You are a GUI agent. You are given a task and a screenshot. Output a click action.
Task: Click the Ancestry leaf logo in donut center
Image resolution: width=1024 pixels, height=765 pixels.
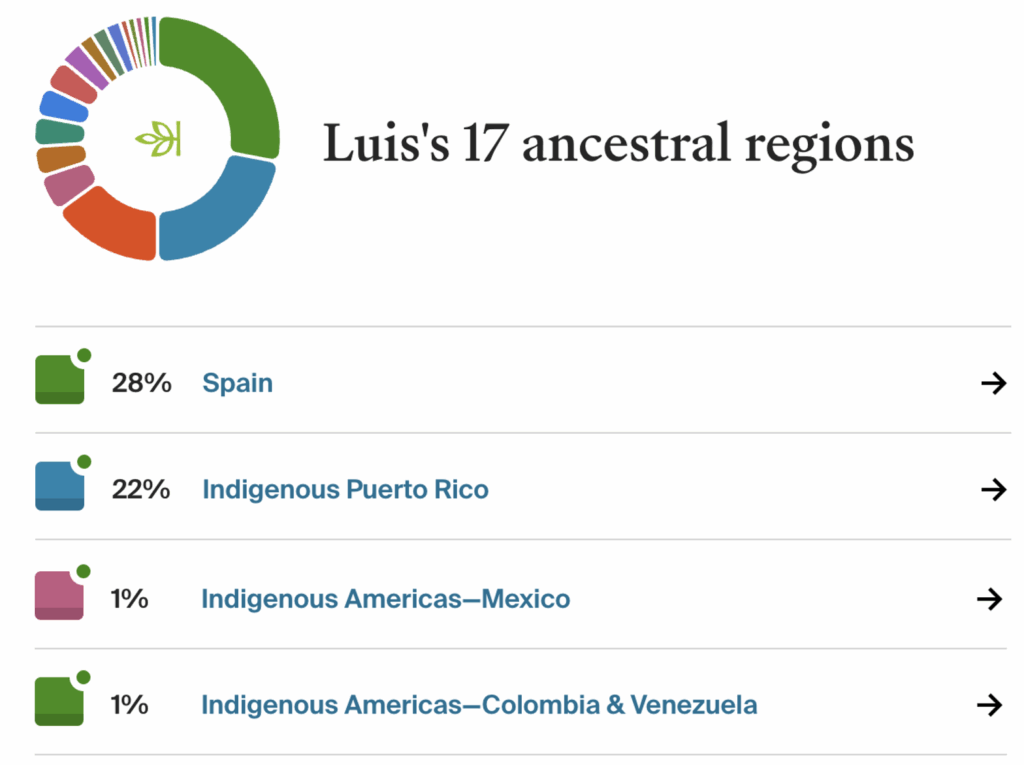[x=158, y=138]
